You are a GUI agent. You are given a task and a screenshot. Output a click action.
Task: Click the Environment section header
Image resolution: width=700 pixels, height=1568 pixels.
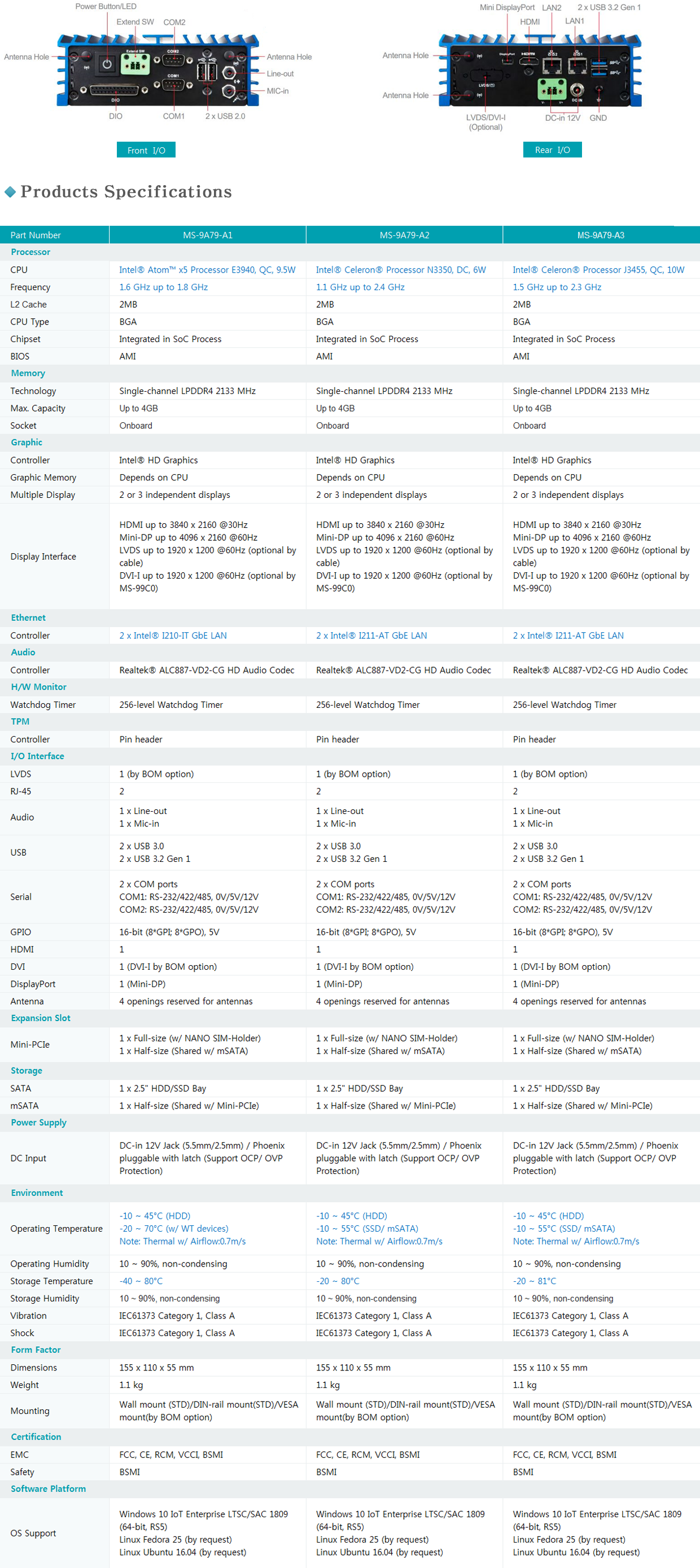click(x=37, y=1193)
